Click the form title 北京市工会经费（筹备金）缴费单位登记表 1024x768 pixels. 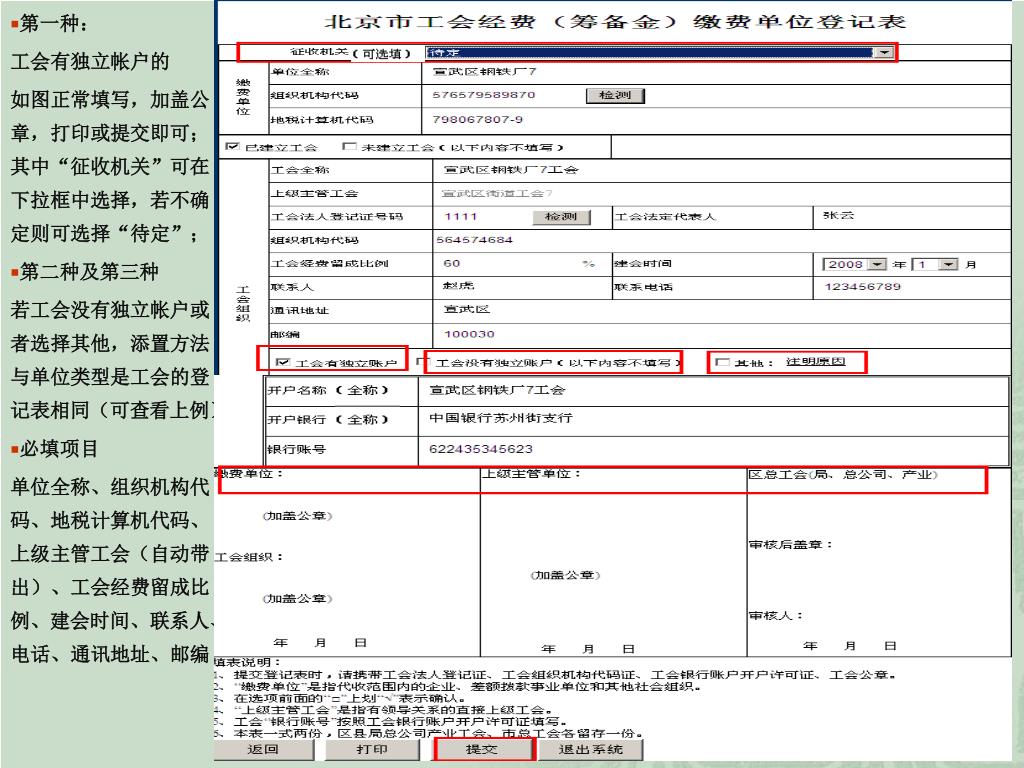[615, 22]
